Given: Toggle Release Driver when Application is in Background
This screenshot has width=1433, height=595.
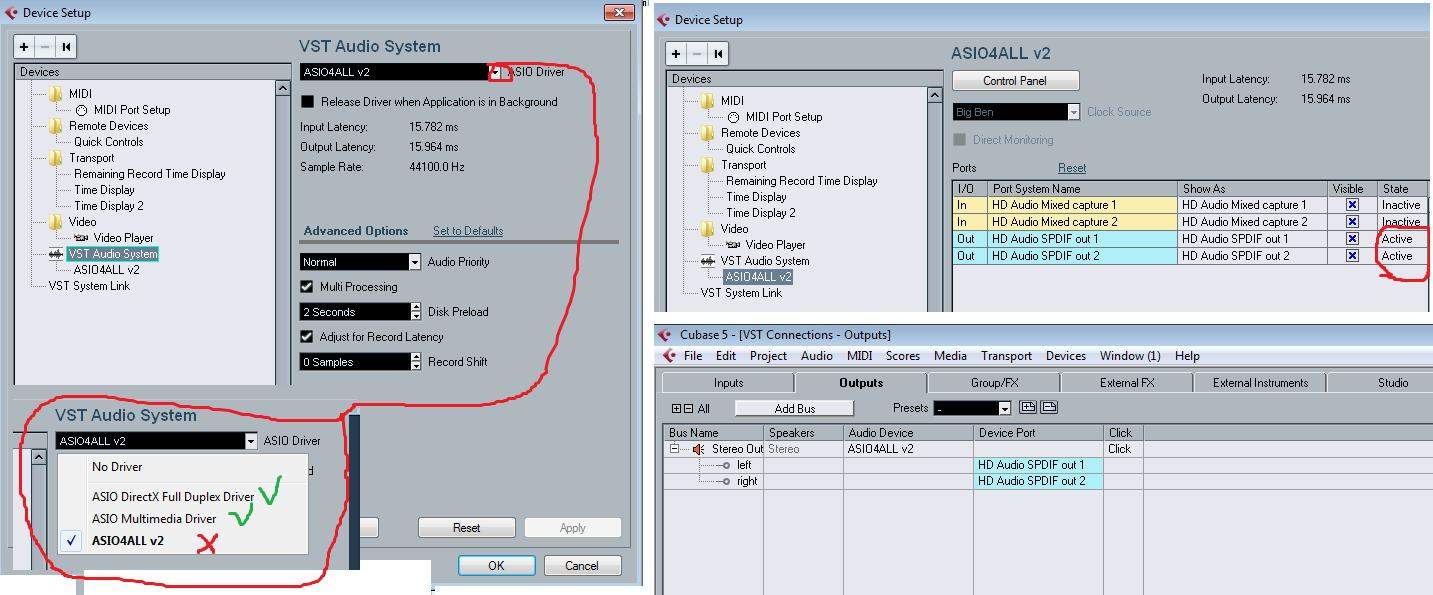Looking at the screenshot, I should [308, 102].
